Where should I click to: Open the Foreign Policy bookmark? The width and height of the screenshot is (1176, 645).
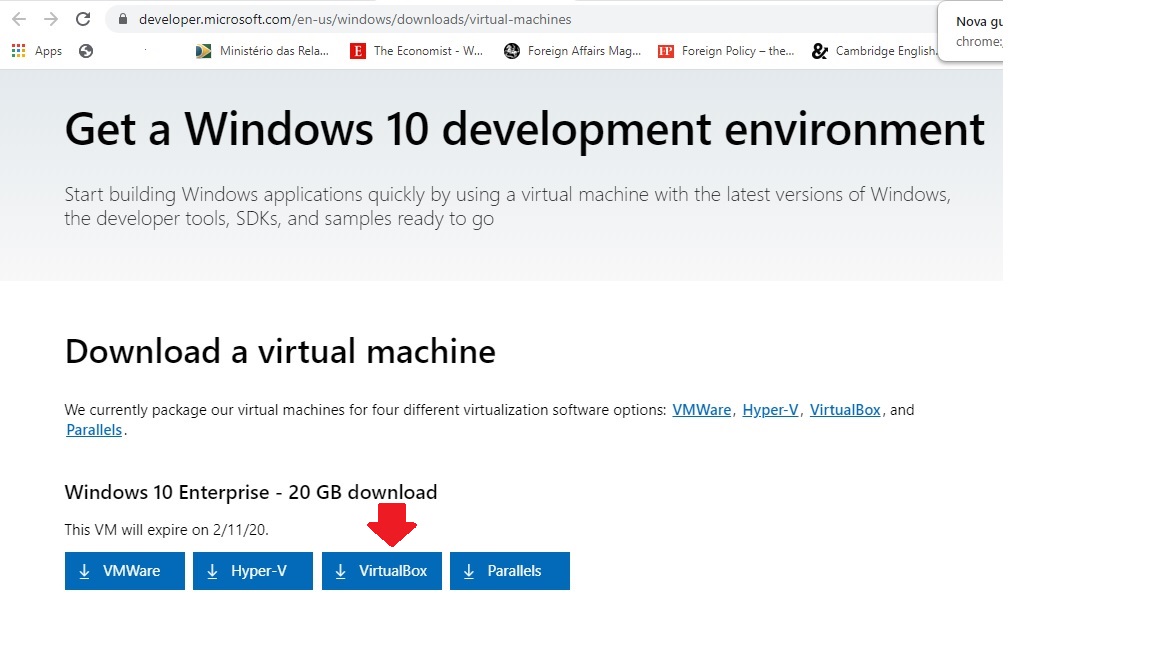(x=726, y=51)
